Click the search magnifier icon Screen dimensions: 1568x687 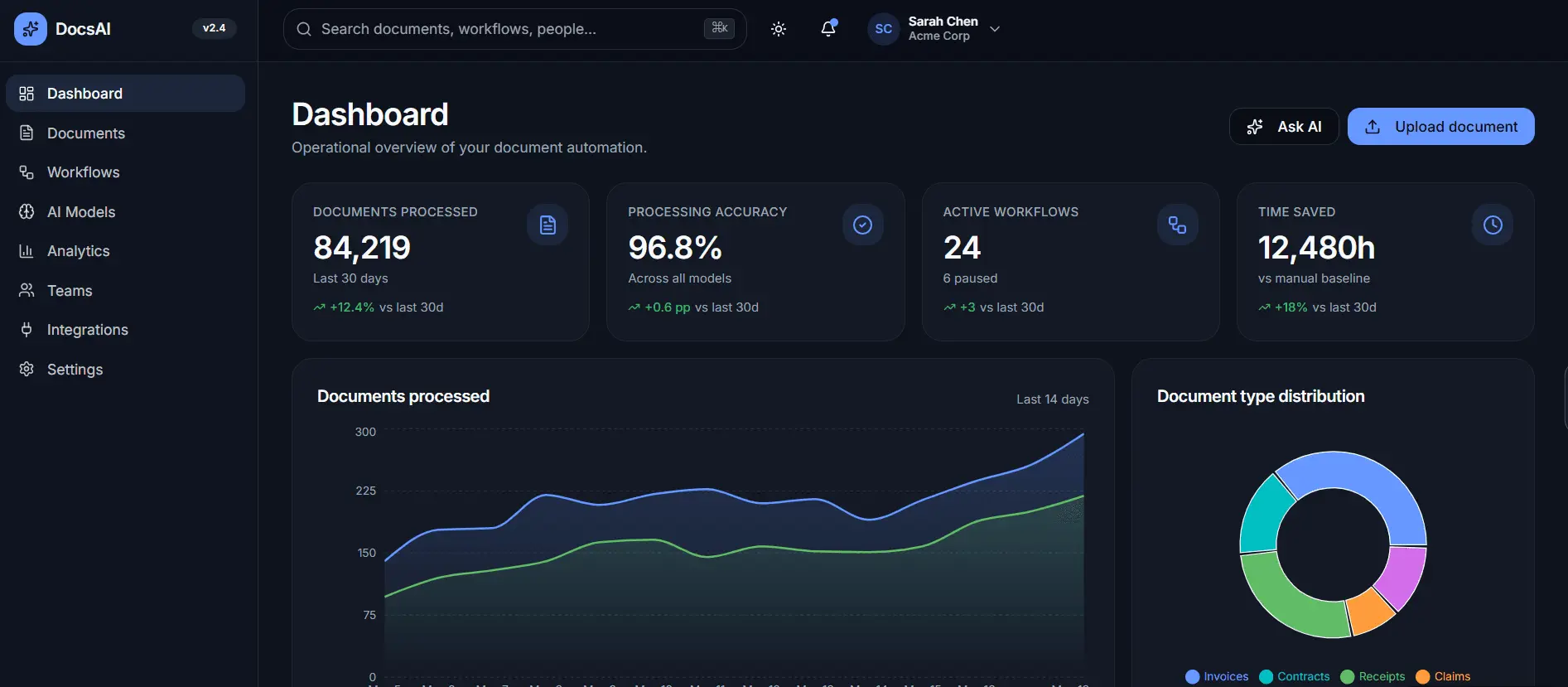(304, 29)
